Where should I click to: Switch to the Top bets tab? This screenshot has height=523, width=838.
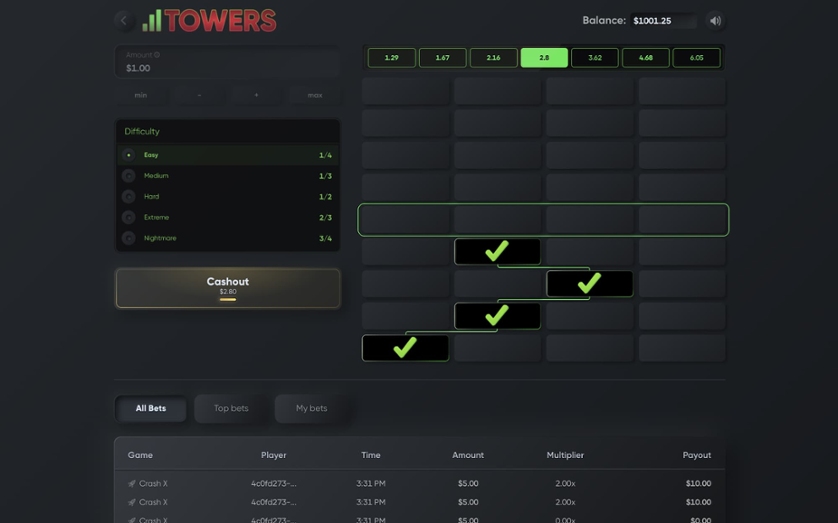coord(231,408)
